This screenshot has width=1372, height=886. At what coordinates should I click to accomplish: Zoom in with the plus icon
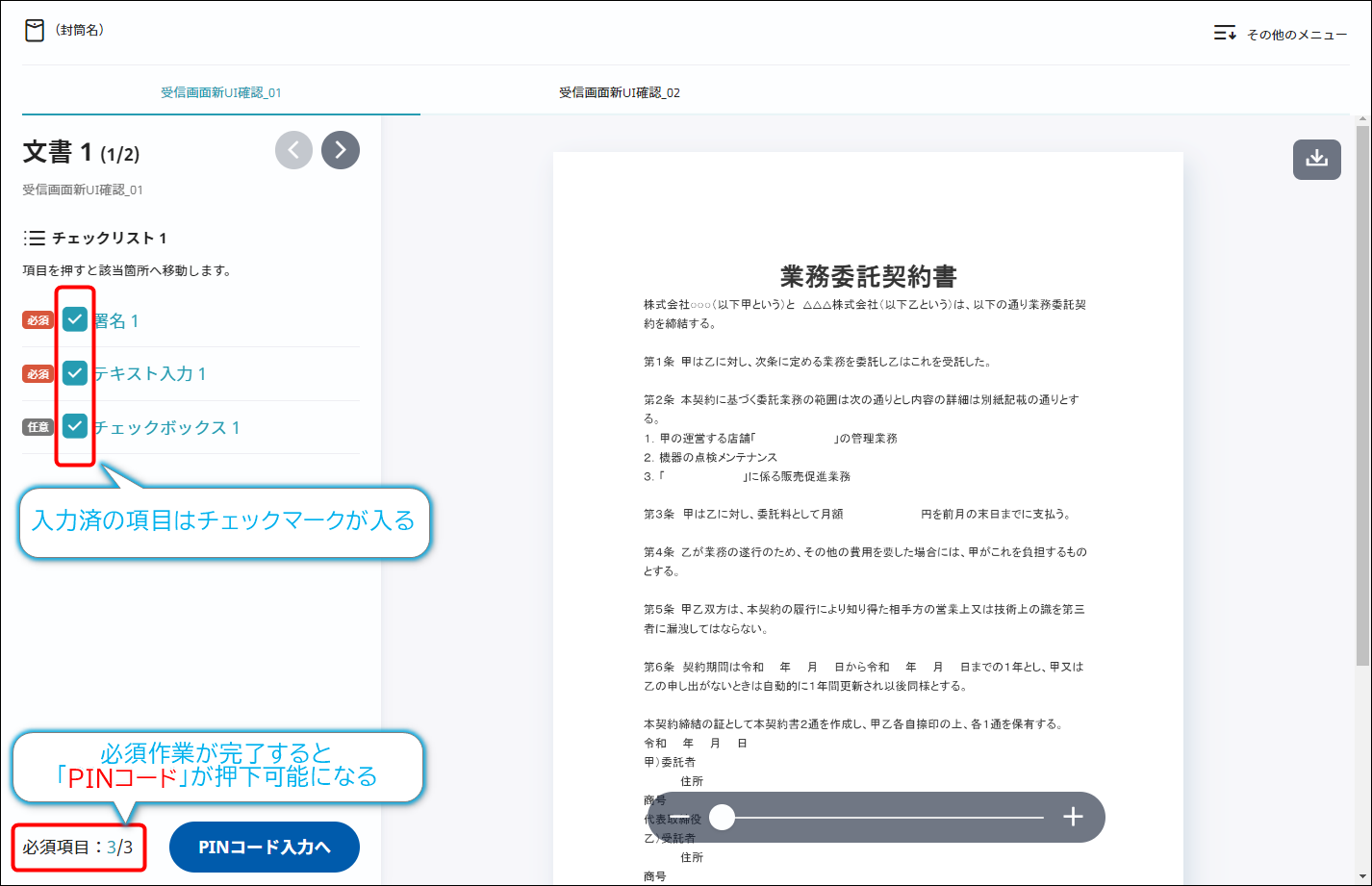1073,818
